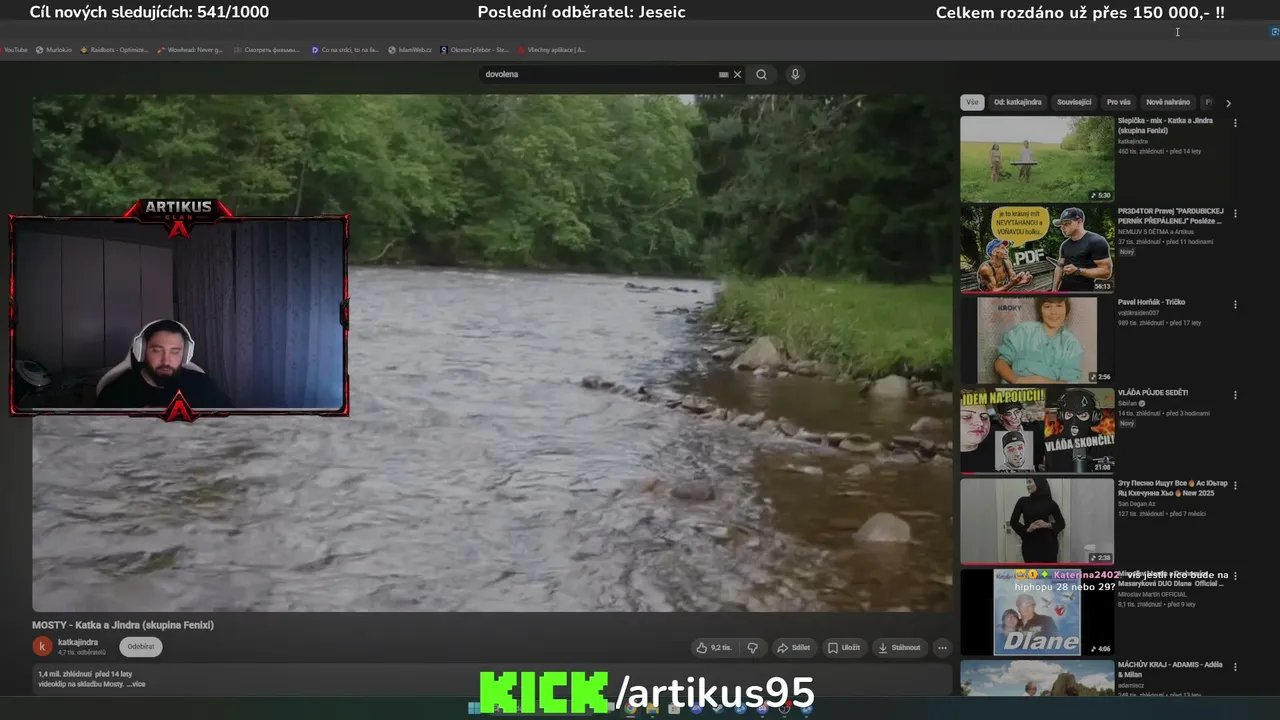Screen dimensions: 1280x720
Task: Open the "Co na srdci, to na fa..." bookmark
Action: pos(345,49)
